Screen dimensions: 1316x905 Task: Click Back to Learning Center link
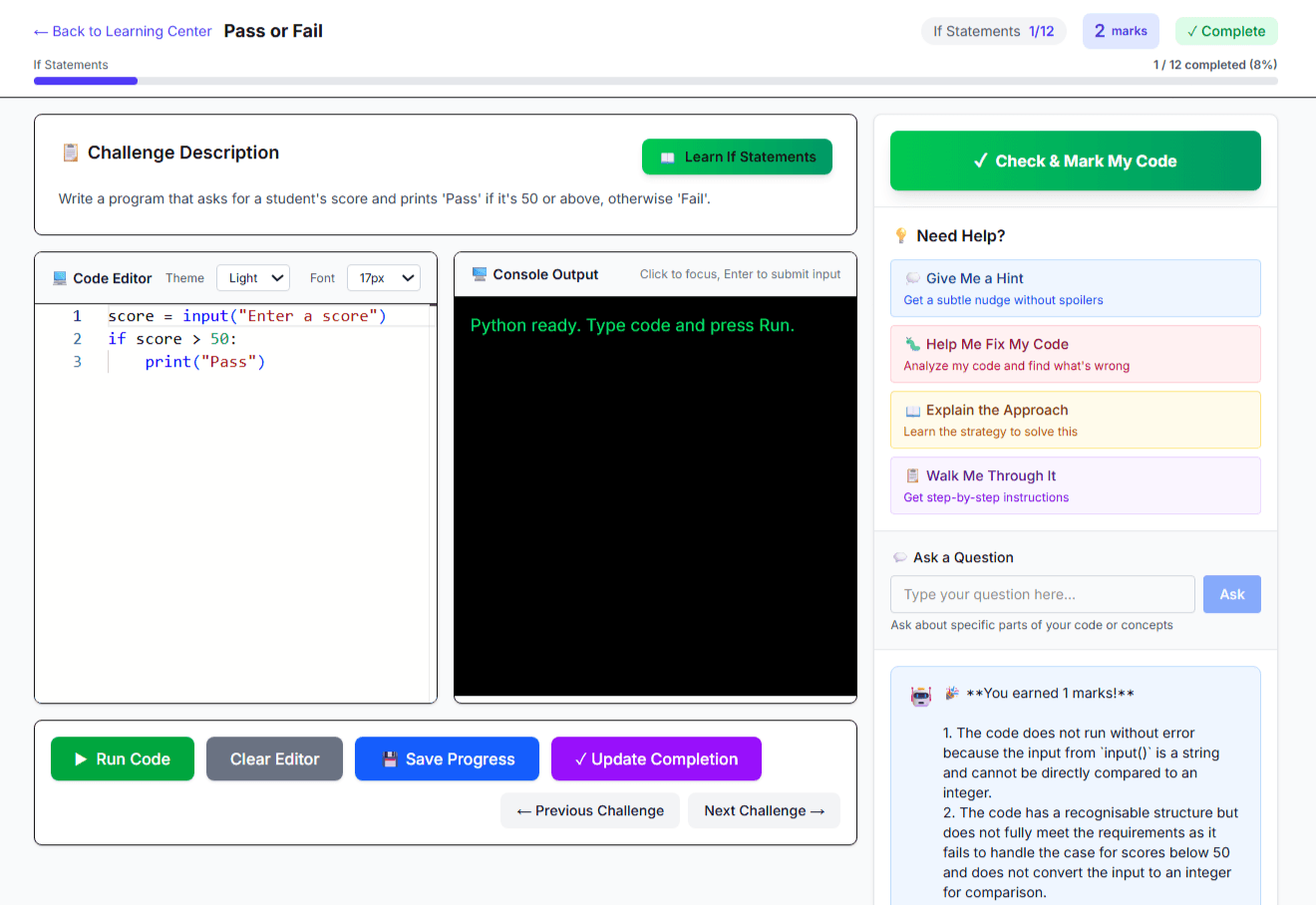click(x=122, y=31)
